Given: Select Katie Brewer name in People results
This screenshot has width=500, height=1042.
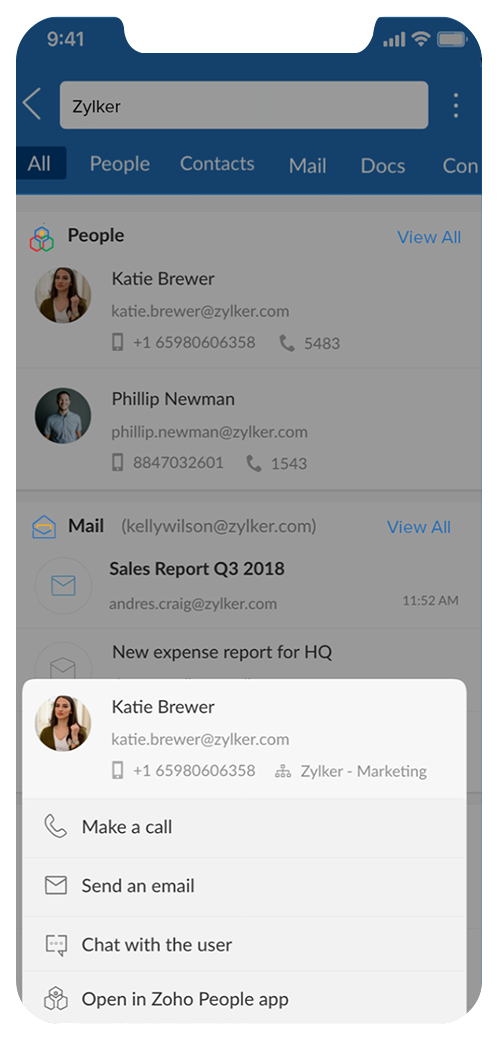Looking at the screenshot, I should coord(163,278).
